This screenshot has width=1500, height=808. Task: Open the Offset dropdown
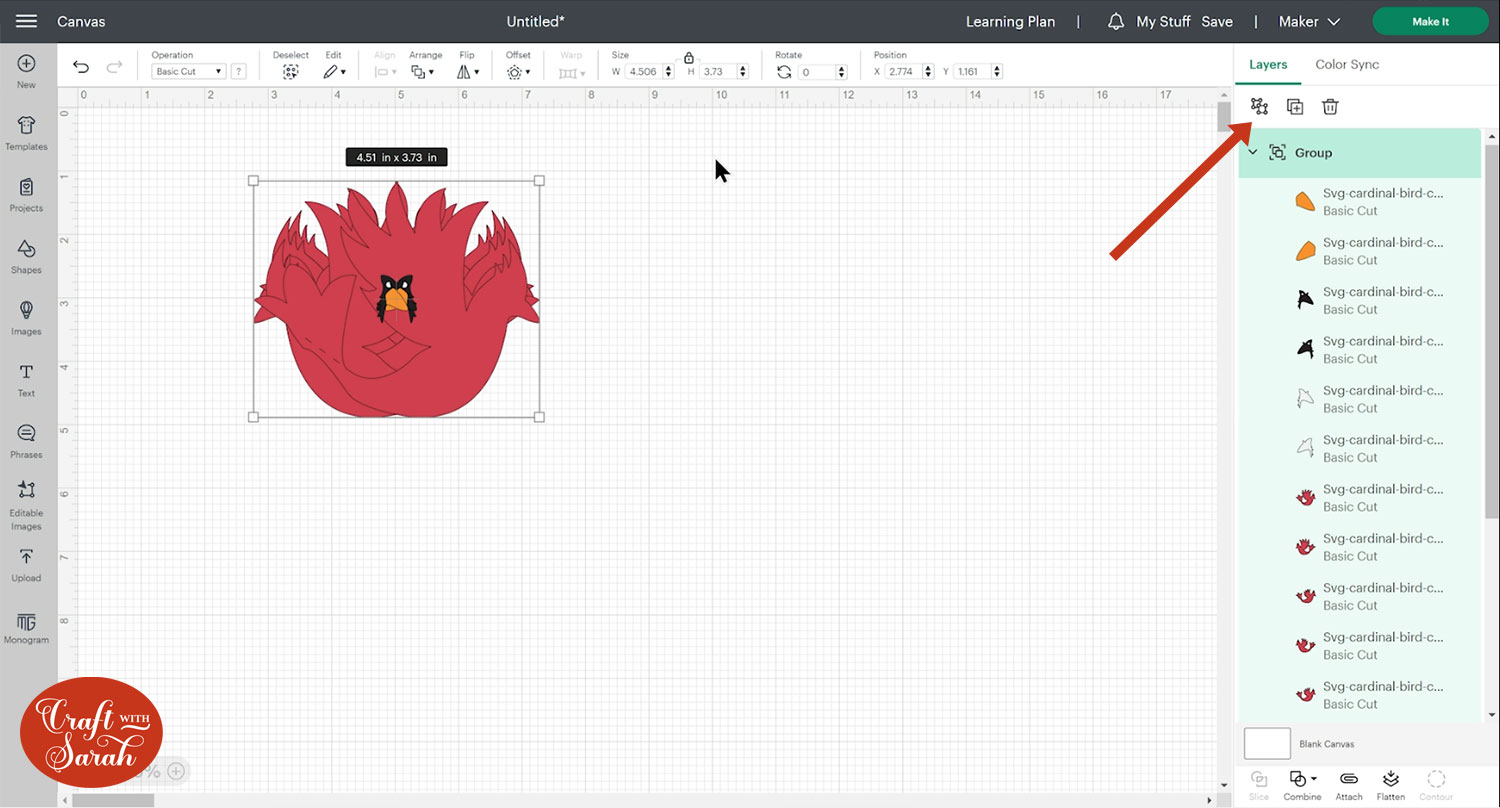[518, 72]
